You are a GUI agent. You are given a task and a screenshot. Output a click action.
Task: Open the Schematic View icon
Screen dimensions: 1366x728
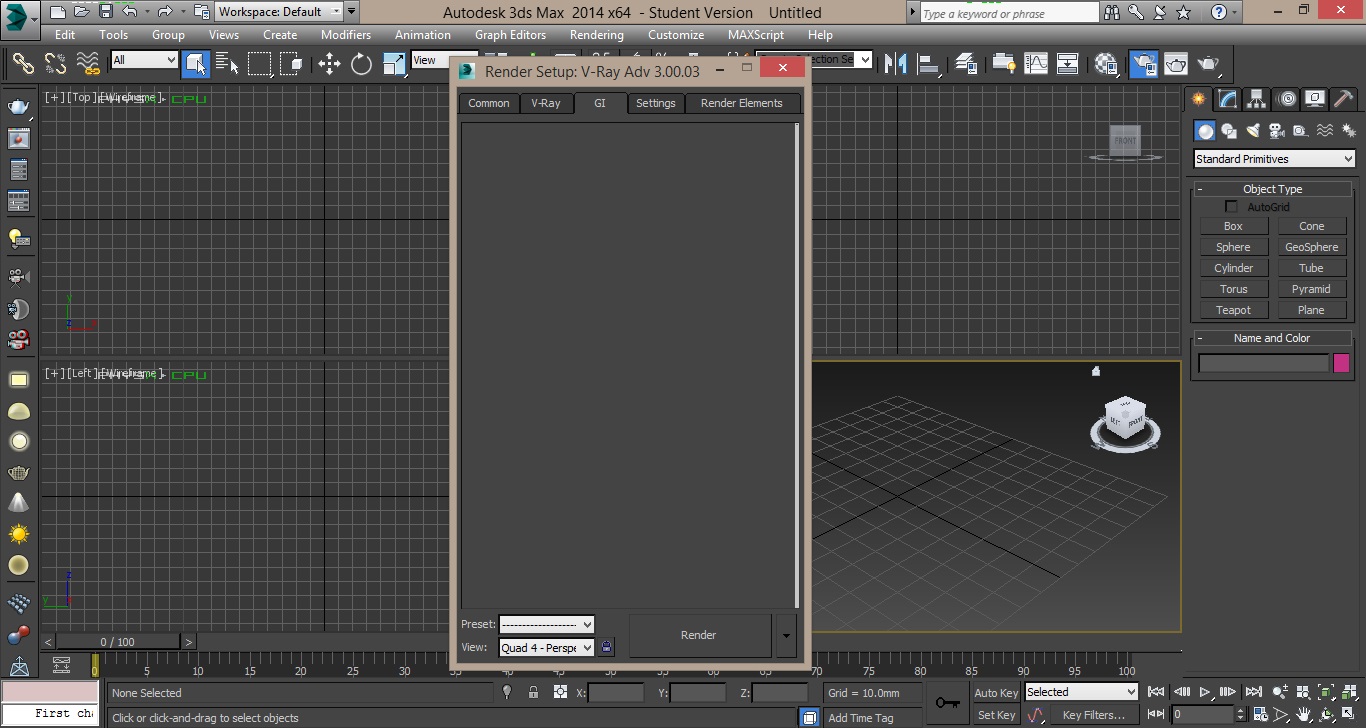pos(1068,64)
